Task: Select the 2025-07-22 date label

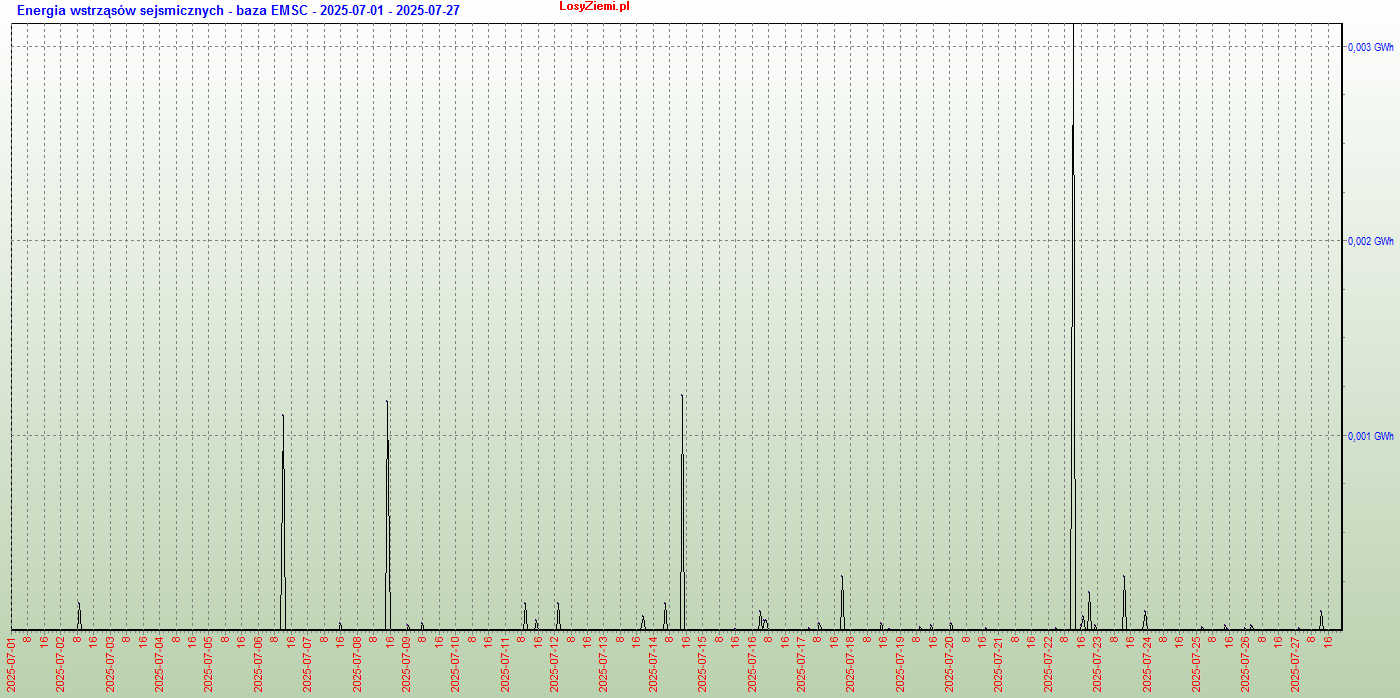Action: 1048,663
